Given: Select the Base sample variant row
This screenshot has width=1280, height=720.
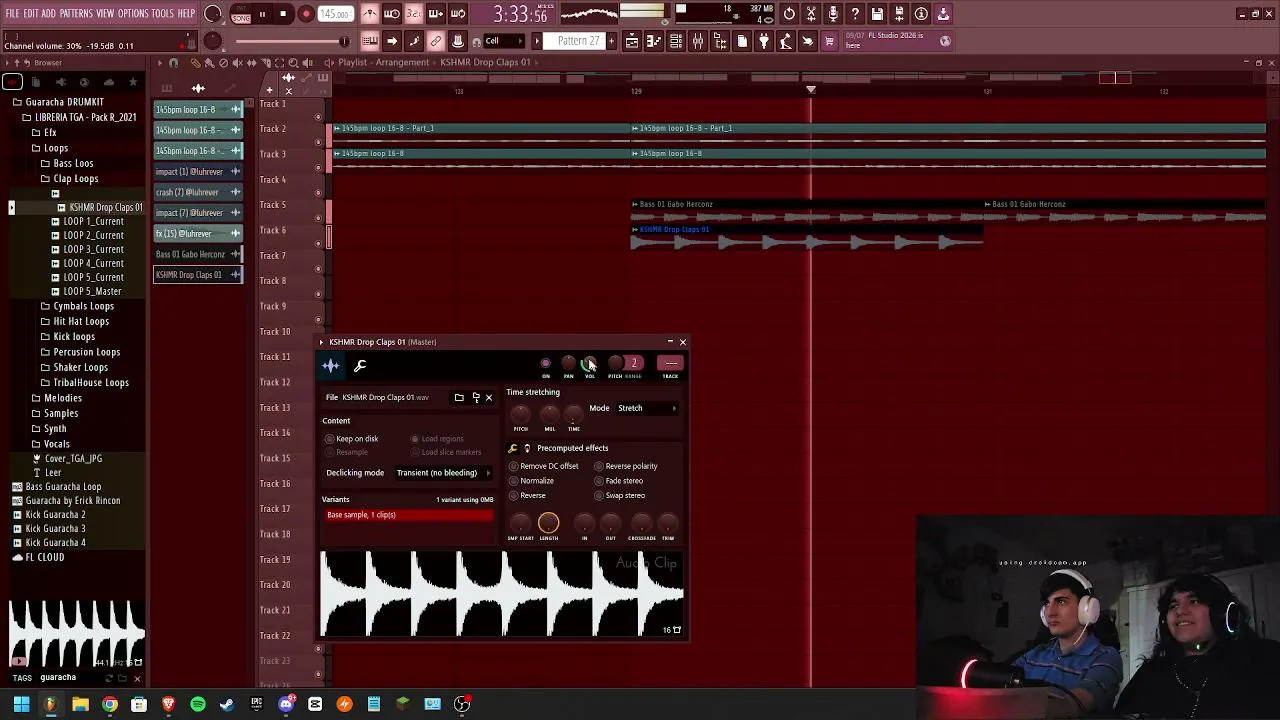Looking at the screenshot, I should tap(409, 515).
